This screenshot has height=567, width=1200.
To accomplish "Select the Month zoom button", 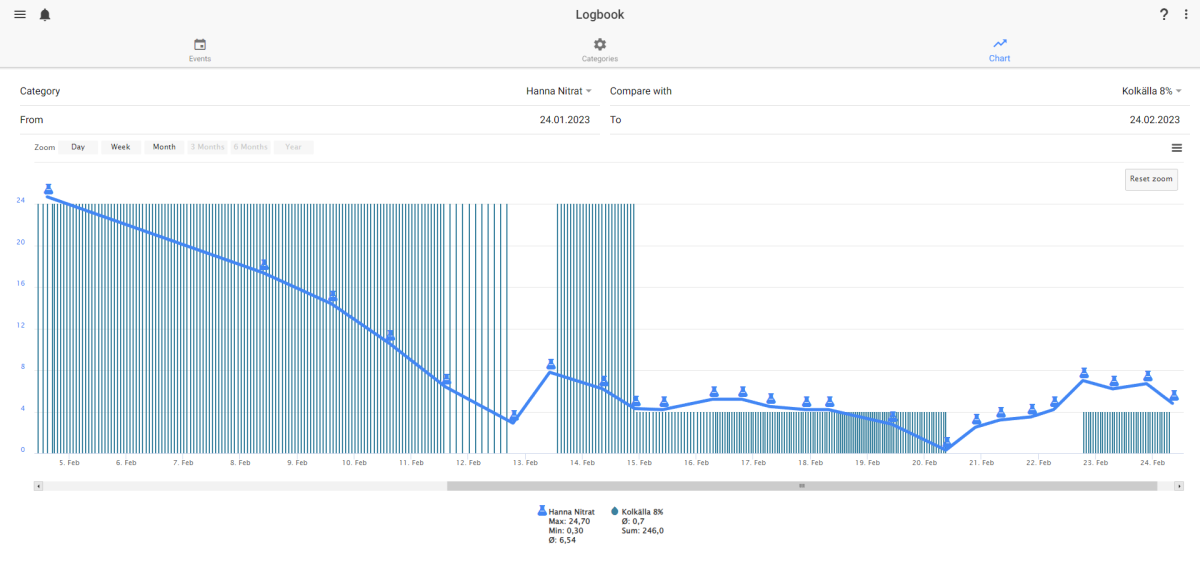I will (164, 147).
